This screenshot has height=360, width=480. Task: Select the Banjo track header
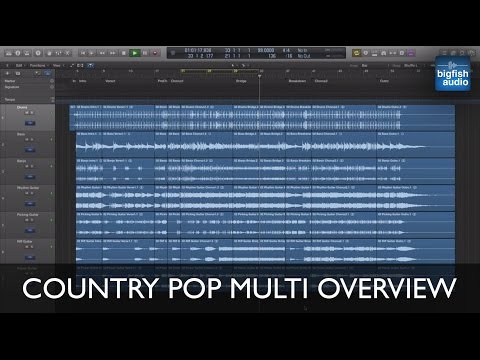(x=28, y=171)
